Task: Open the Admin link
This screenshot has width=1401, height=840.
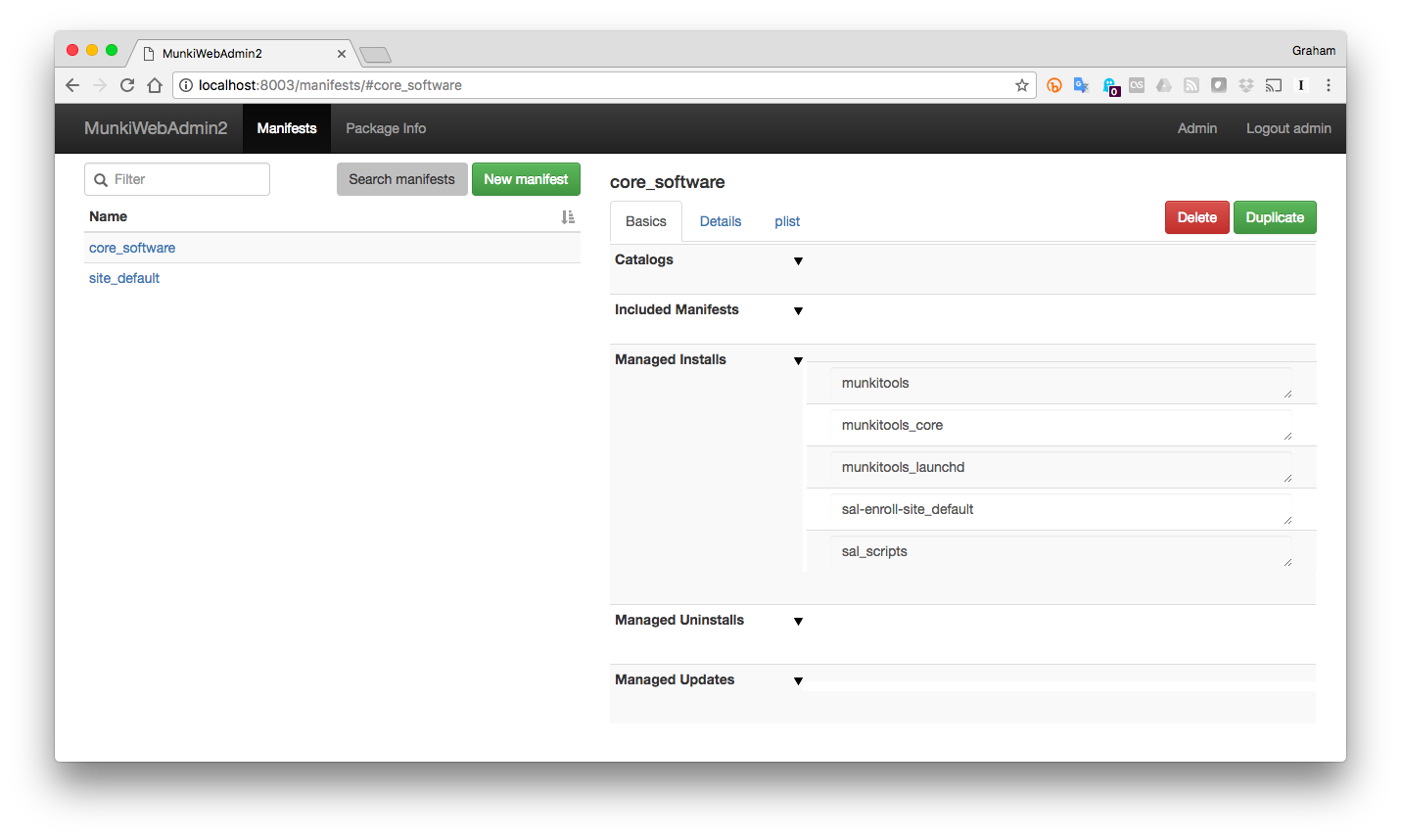Action: pos(1197,128)
